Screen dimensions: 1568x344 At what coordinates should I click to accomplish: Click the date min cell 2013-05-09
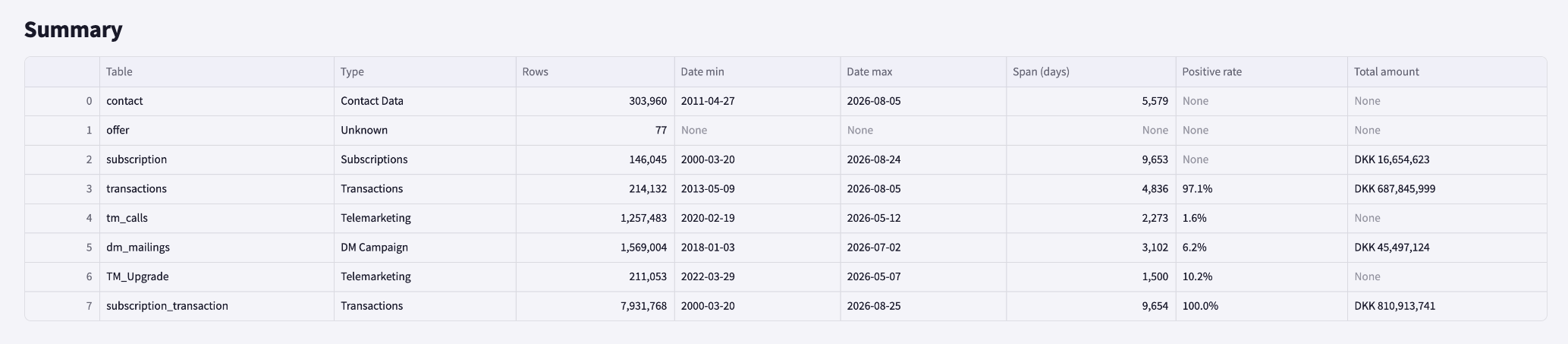757,188
